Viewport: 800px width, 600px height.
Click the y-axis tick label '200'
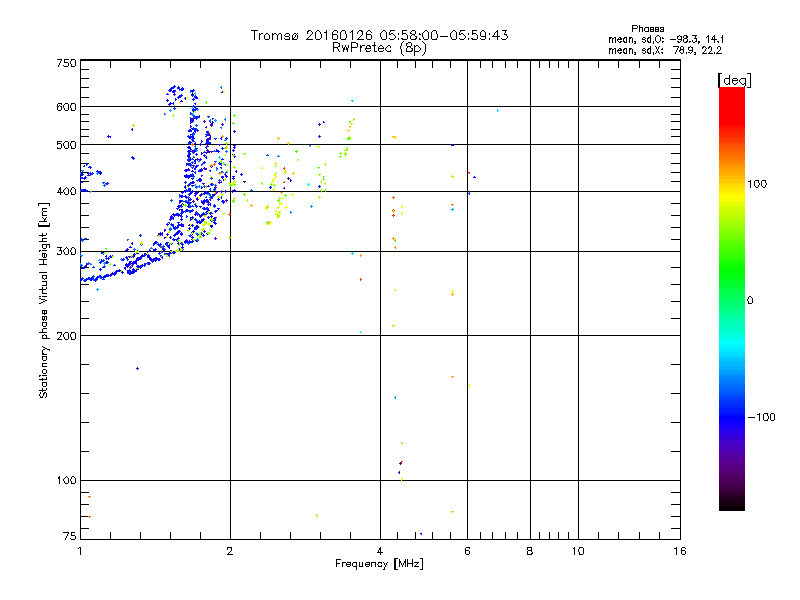point(67,336)
